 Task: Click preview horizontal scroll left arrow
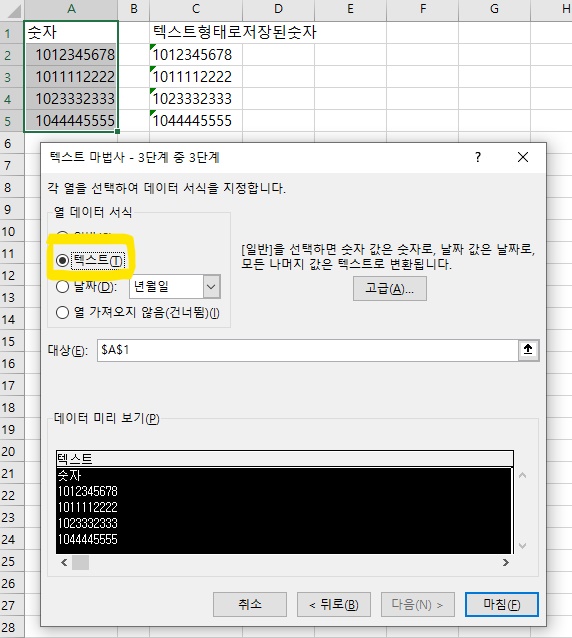(x=64, y=562)
